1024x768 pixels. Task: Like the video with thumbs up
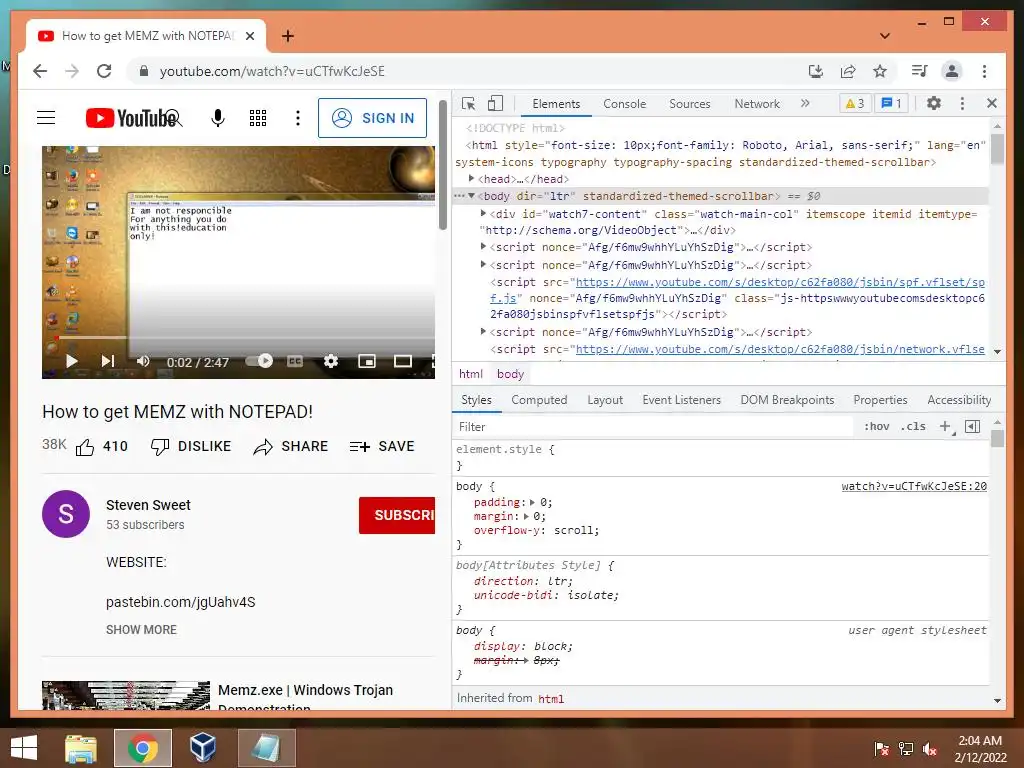tap(85, 447)
